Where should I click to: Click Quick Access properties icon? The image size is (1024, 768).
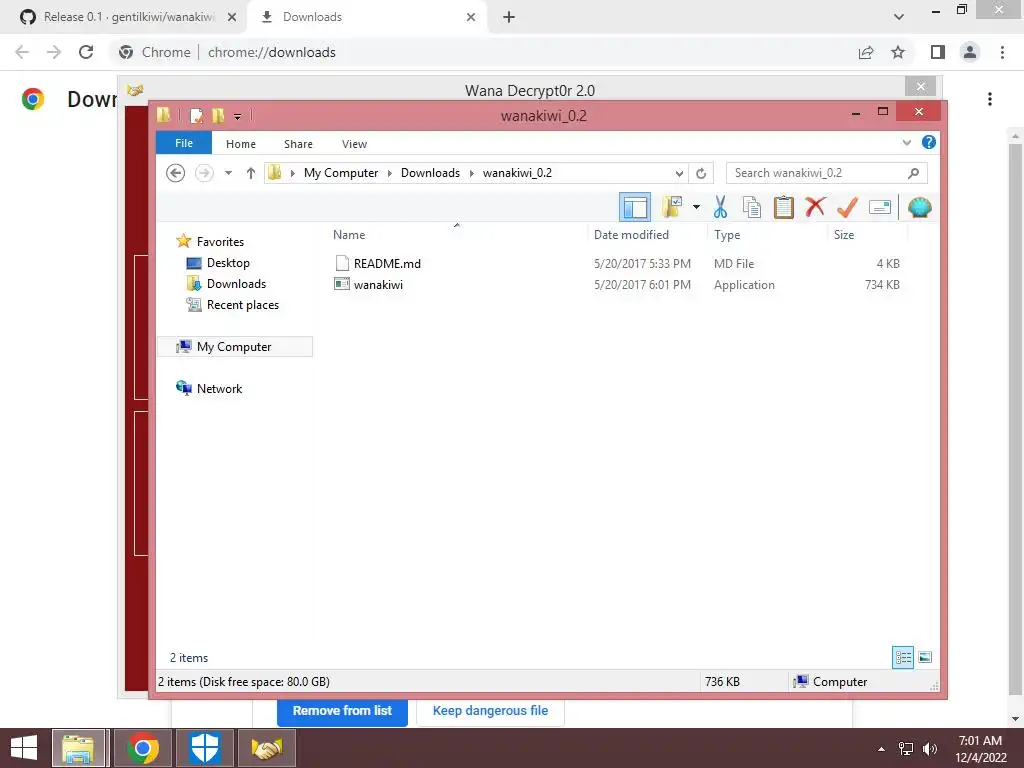196,116
